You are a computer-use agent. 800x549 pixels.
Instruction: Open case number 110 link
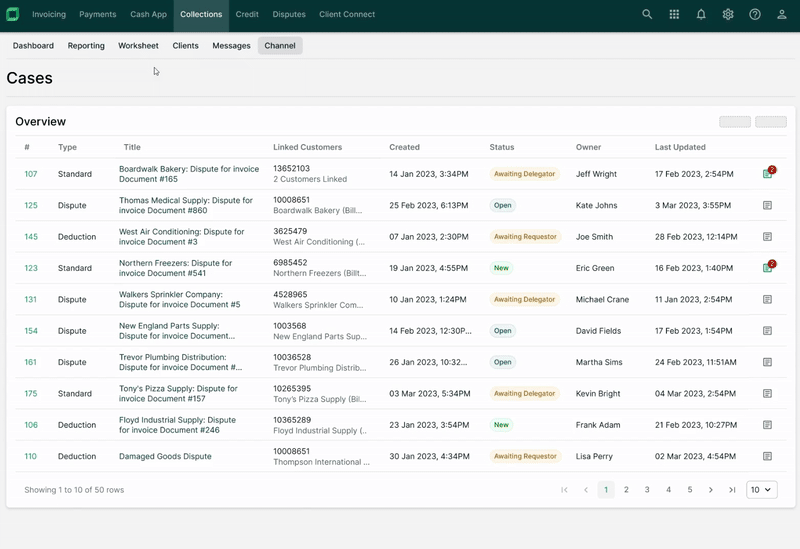coord(31,456)
